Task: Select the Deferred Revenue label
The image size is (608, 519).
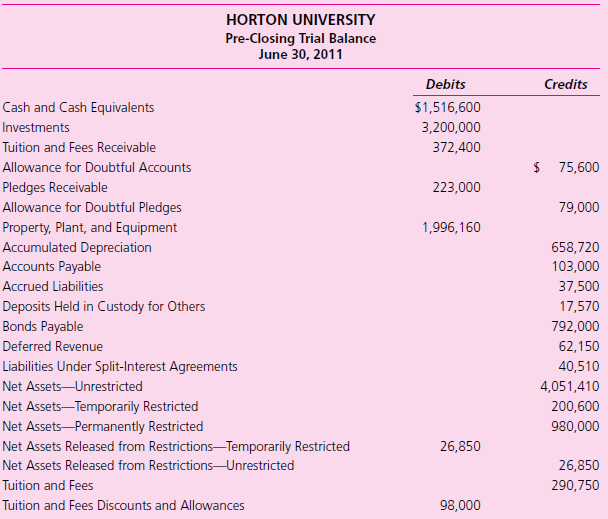Action: click(53, 347)
